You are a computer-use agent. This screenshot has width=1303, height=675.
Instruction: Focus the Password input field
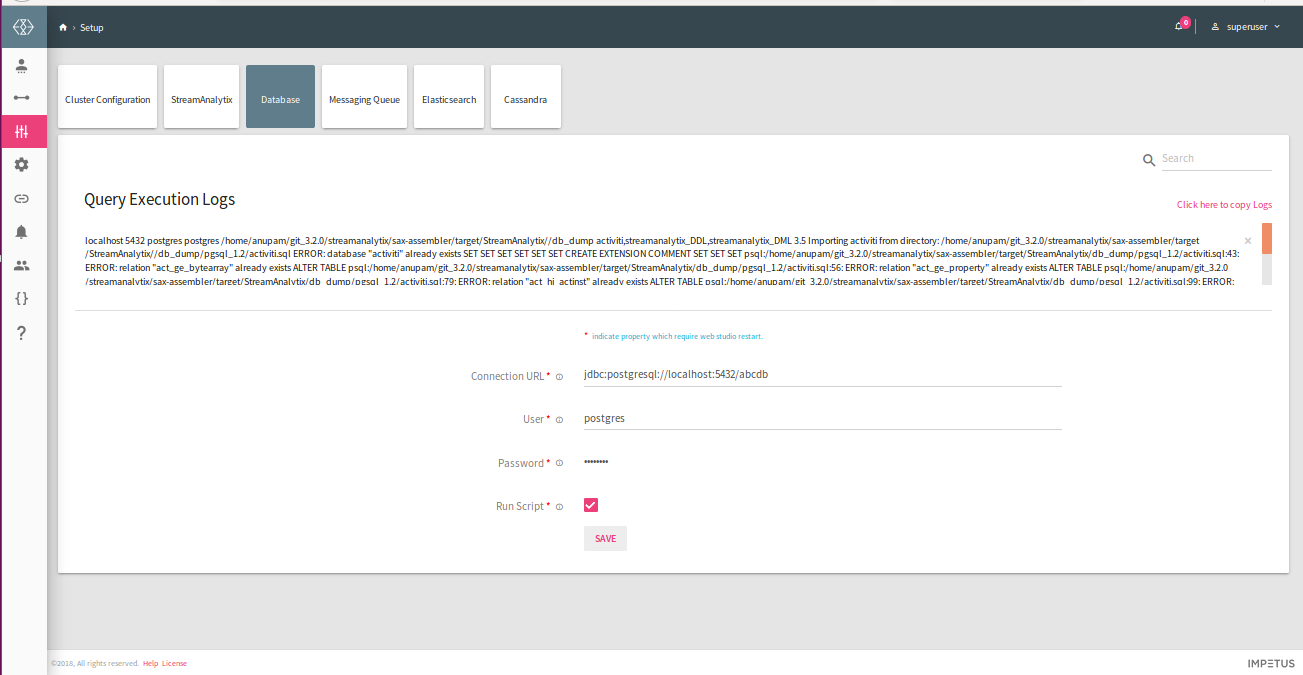pyautogui.click(x=822, y=462)
